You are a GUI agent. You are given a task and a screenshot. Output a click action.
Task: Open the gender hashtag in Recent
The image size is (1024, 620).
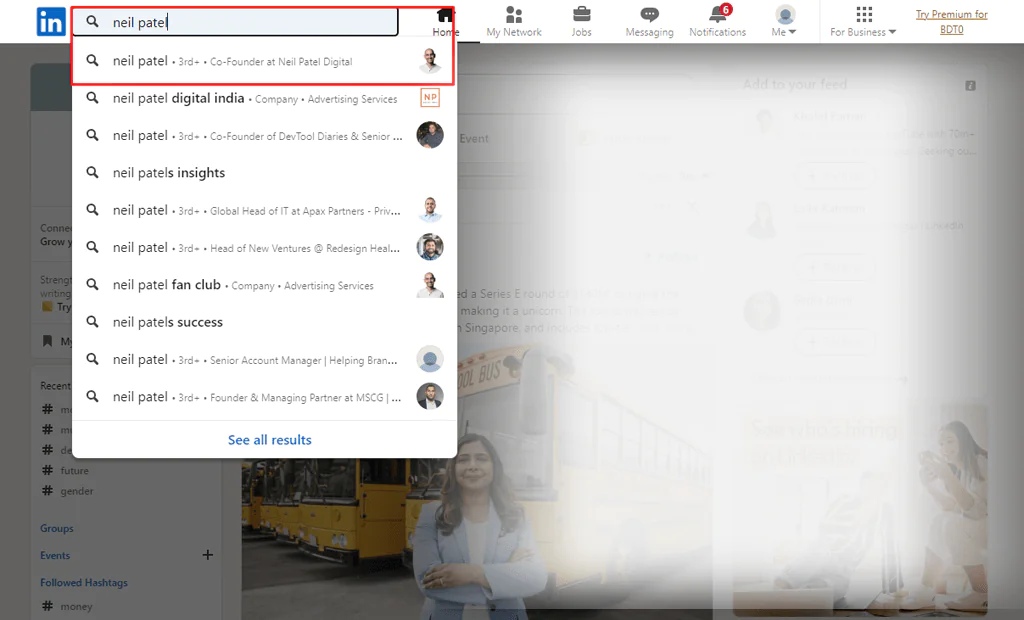click(x=77, y=491)
